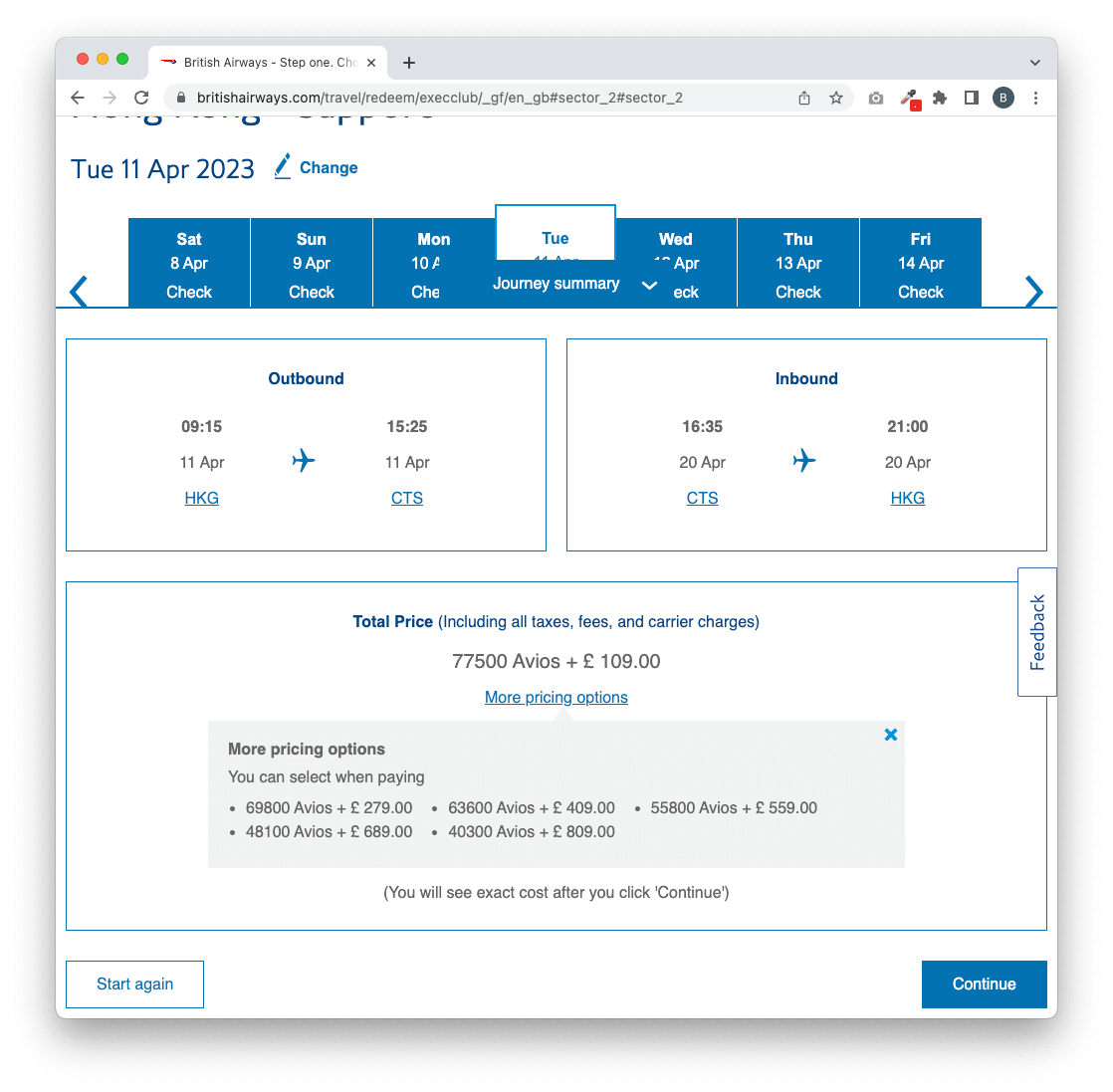Click the Continue button
This screenshot has height=1092, width=1113.
[984, 984]
